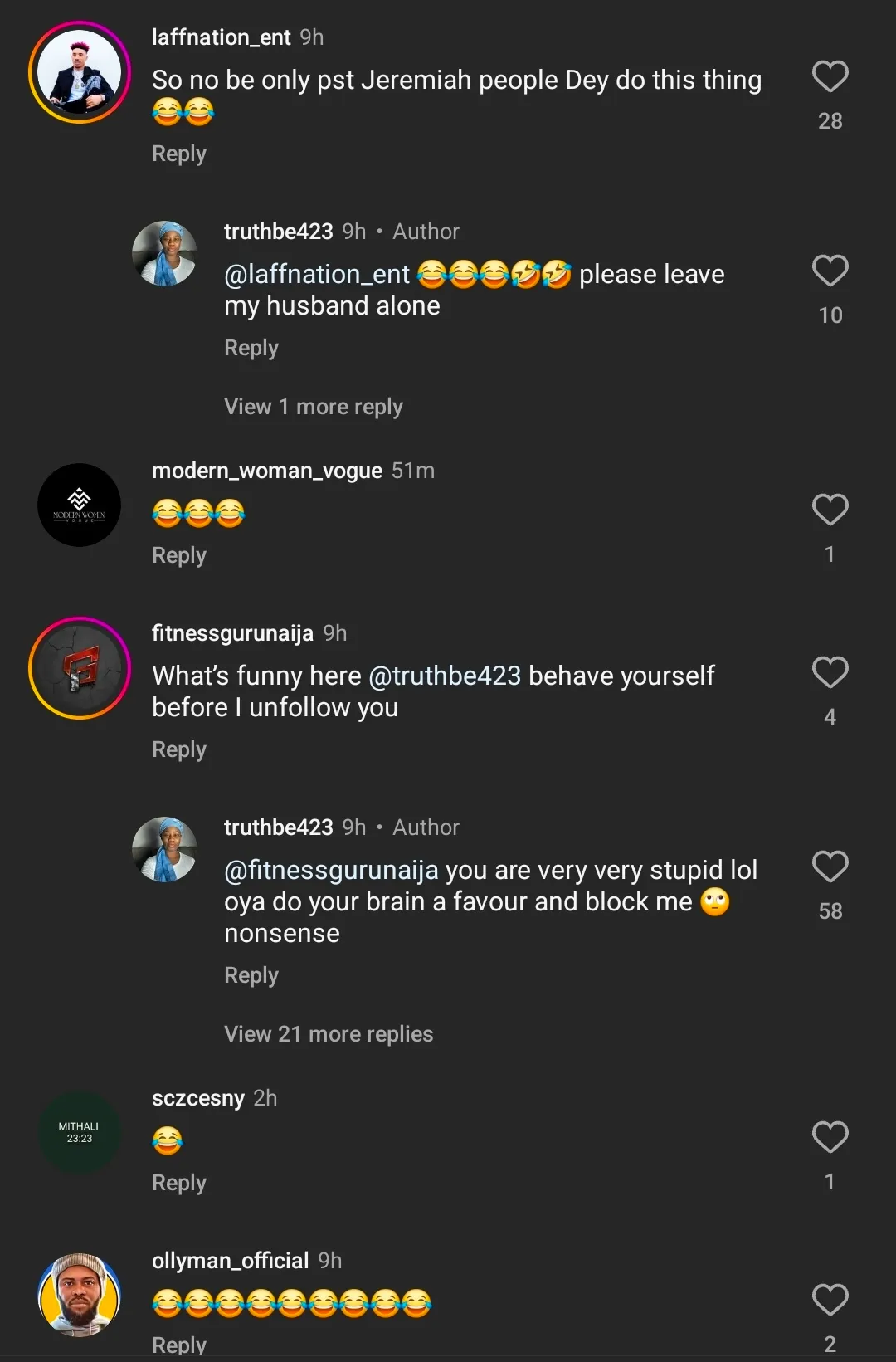Open sczcesny's MITHALI profile avatar

point(80,1132)
